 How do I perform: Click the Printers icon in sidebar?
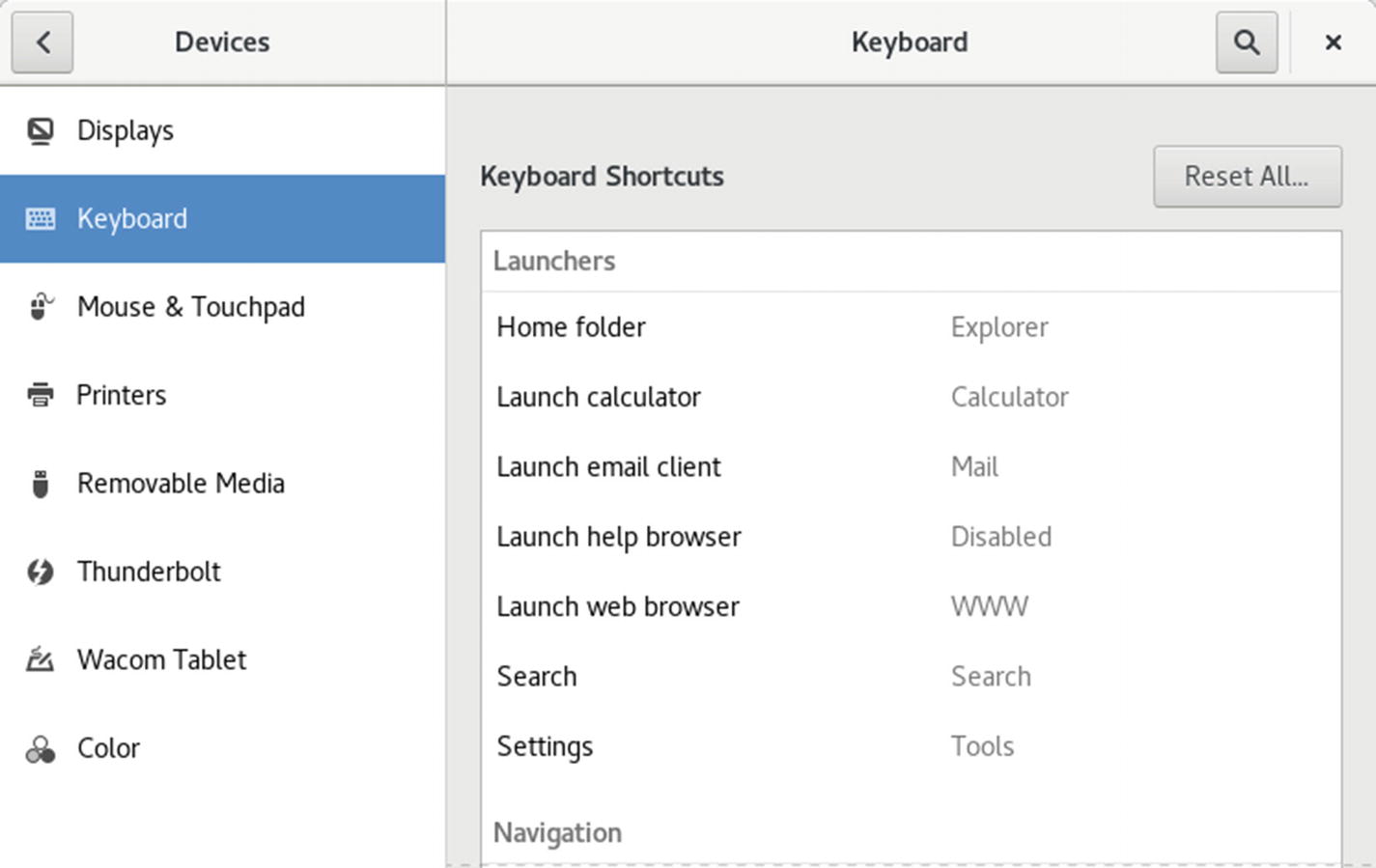41,395
